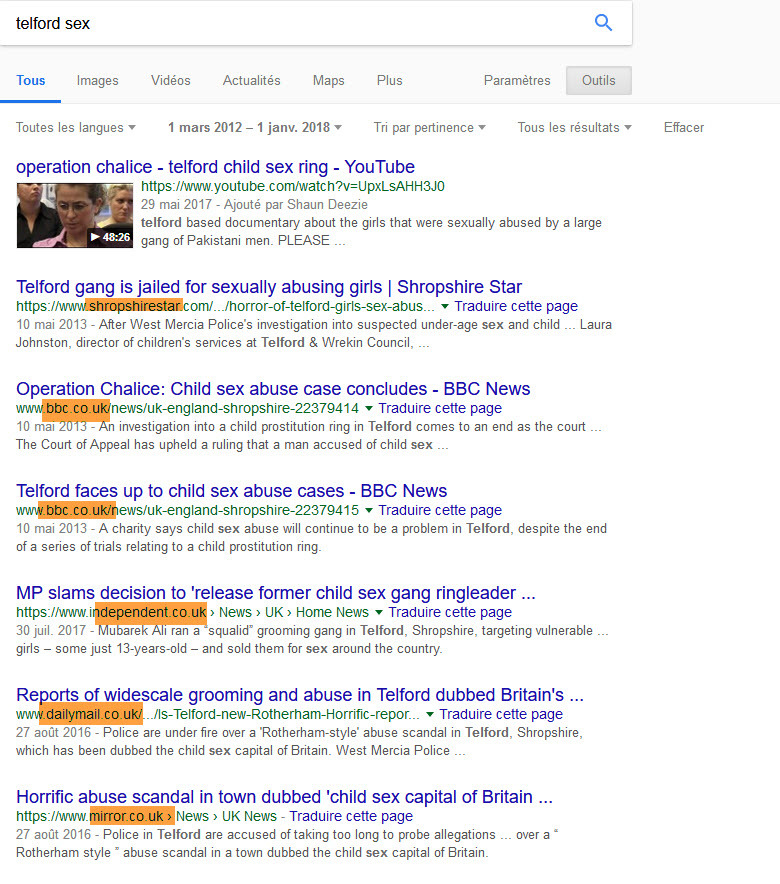This screenshot has height=884, width=780.
Task: Open Paramètres settings menu
Action: point(517,81)
